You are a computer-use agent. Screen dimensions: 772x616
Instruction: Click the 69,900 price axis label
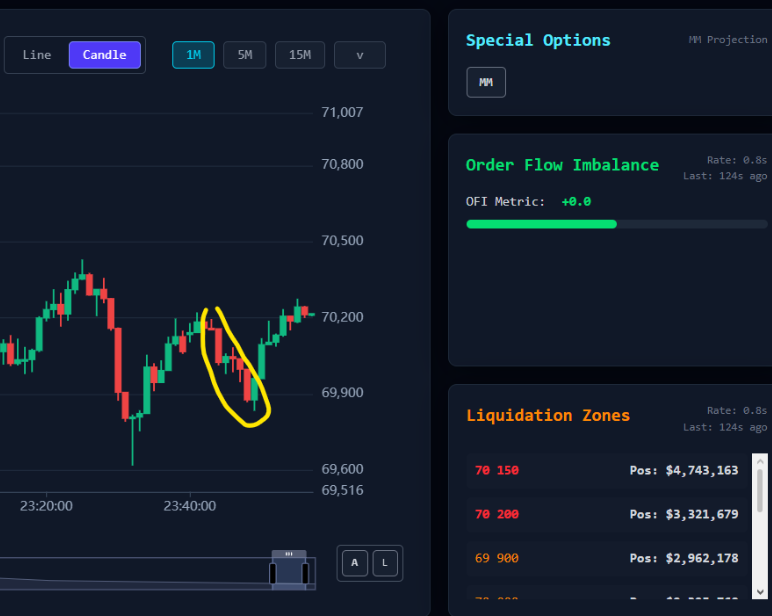pyautogui.click(x=342, y=393)
